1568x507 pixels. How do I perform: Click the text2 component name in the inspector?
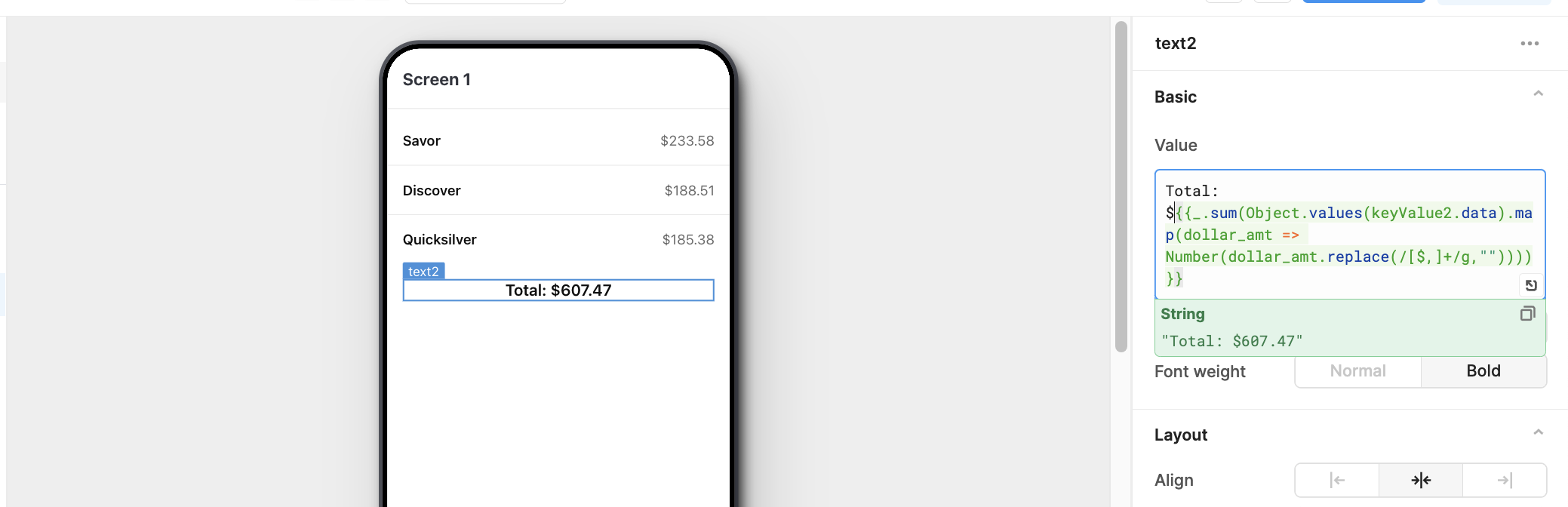pyautogui.click(x=1176, y=44)
